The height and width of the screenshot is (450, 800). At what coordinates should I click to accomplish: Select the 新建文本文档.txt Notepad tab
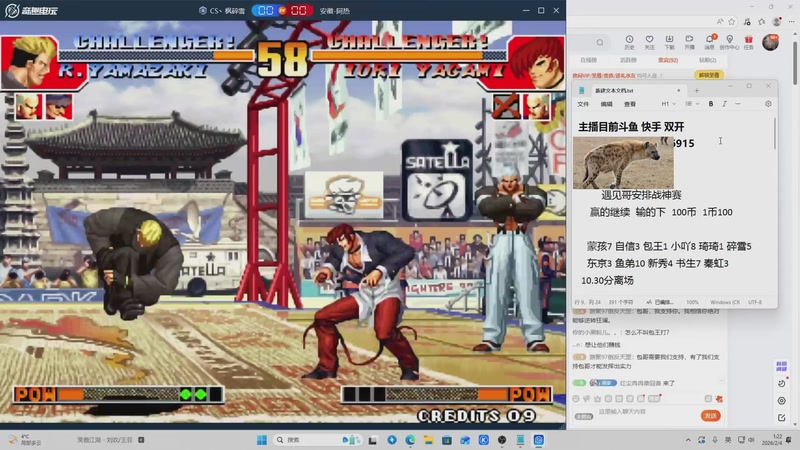click(631, 90)
